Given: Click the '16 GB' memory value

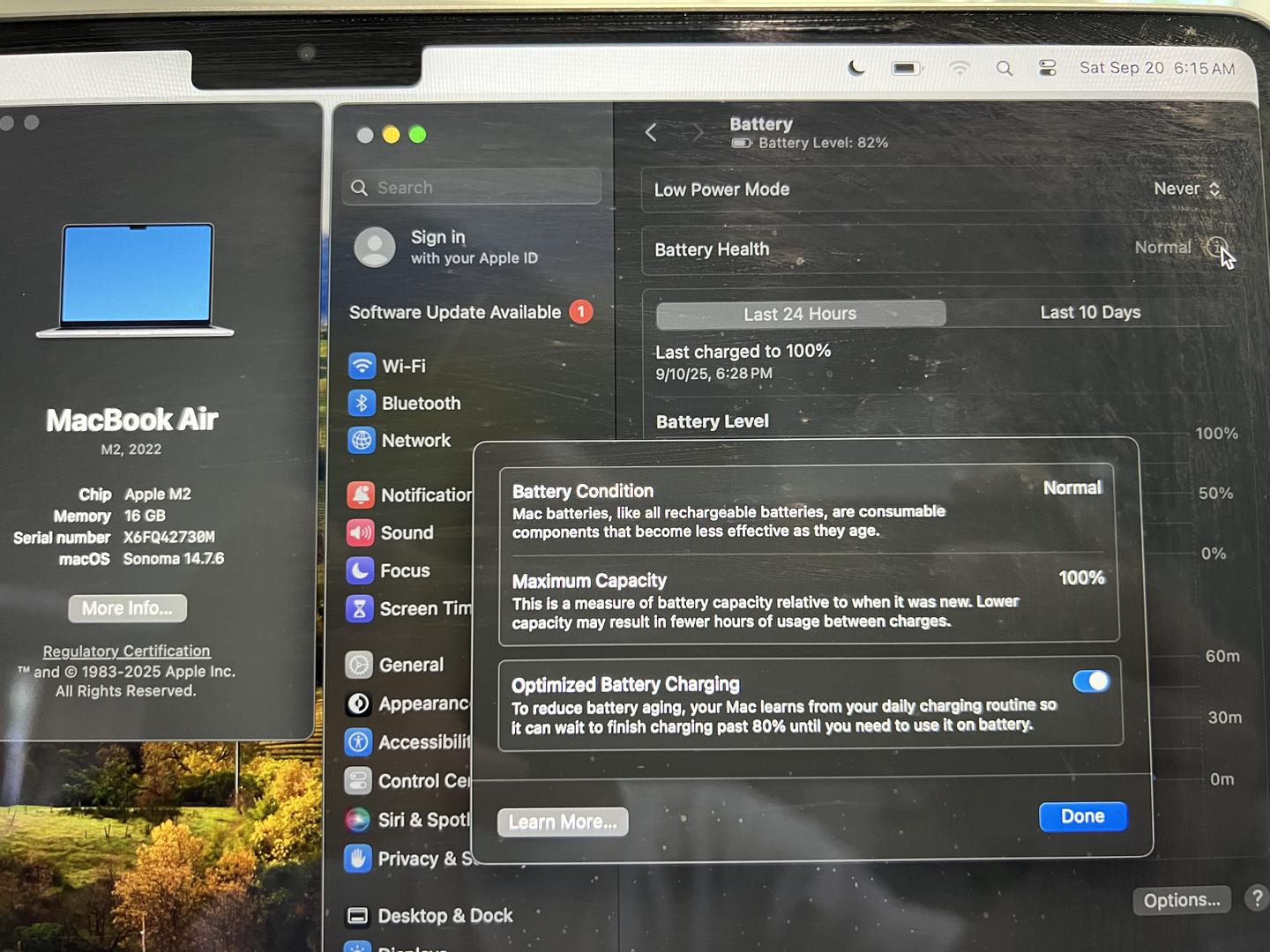Looking at the screenshot, I should click(x=145, y=516).
